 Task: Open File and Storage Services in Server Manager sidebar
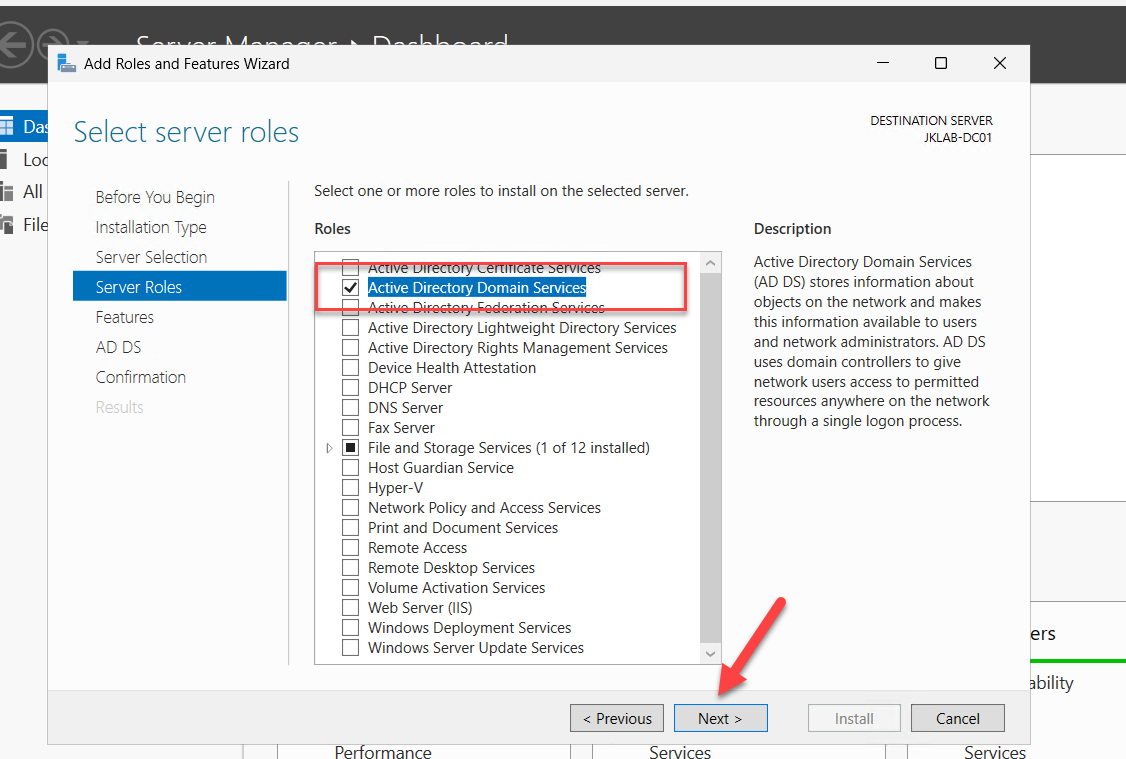point(24,225)
